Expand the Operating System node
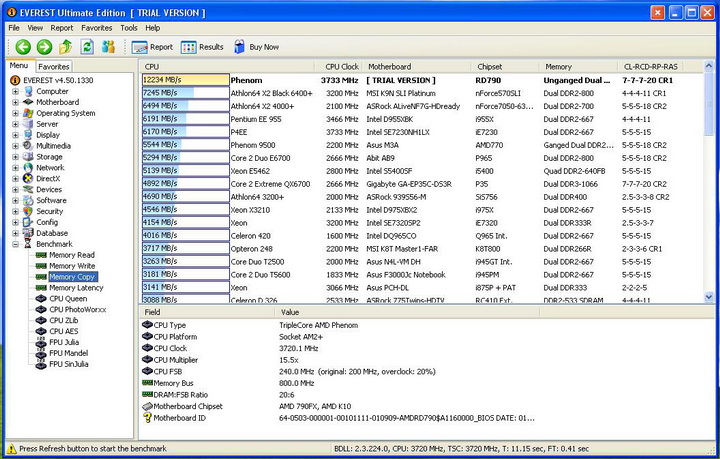720x459 pixels. [15, 113]
